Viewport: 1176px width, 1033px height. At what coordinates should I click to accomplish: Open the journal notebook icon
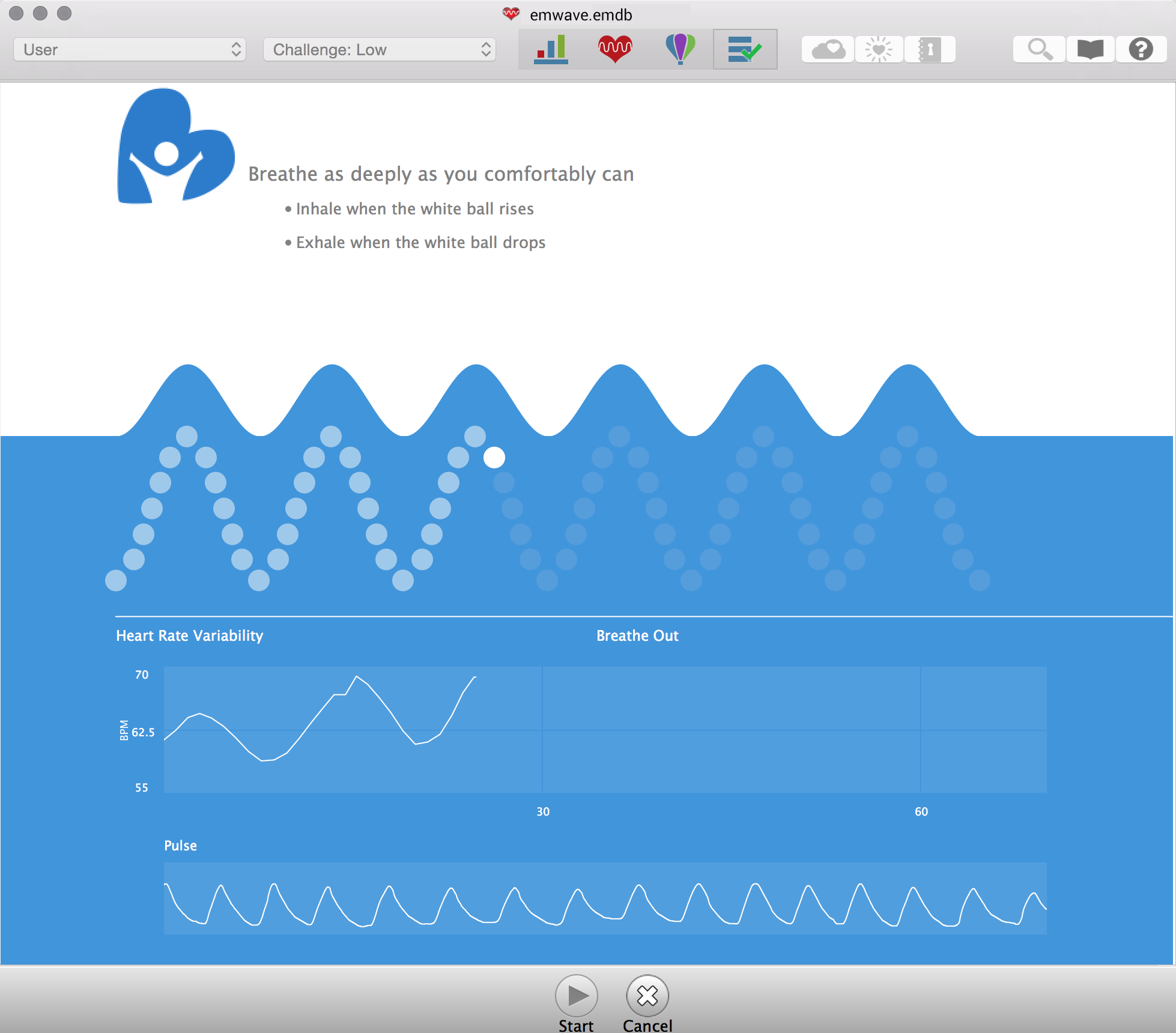tap(930, 49)
